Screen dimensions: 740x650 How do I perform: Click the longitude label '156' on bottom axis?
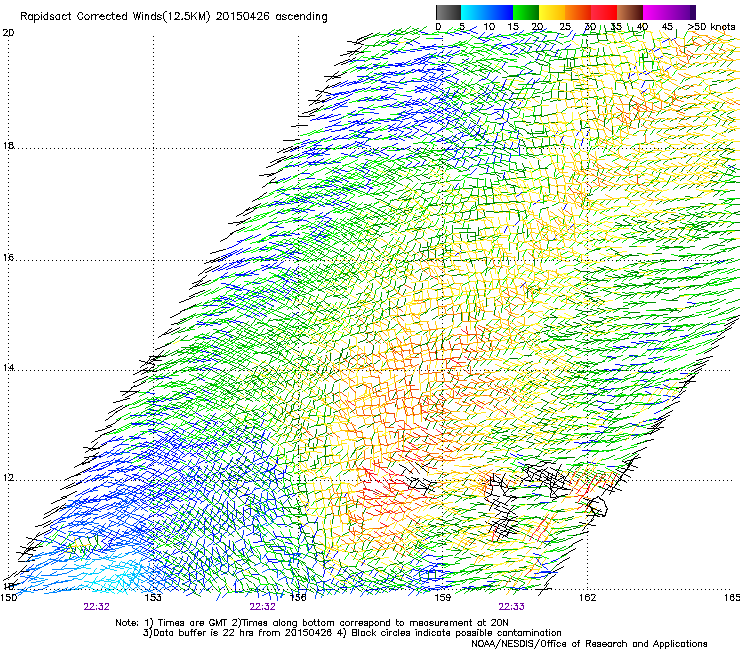[298, 598]
